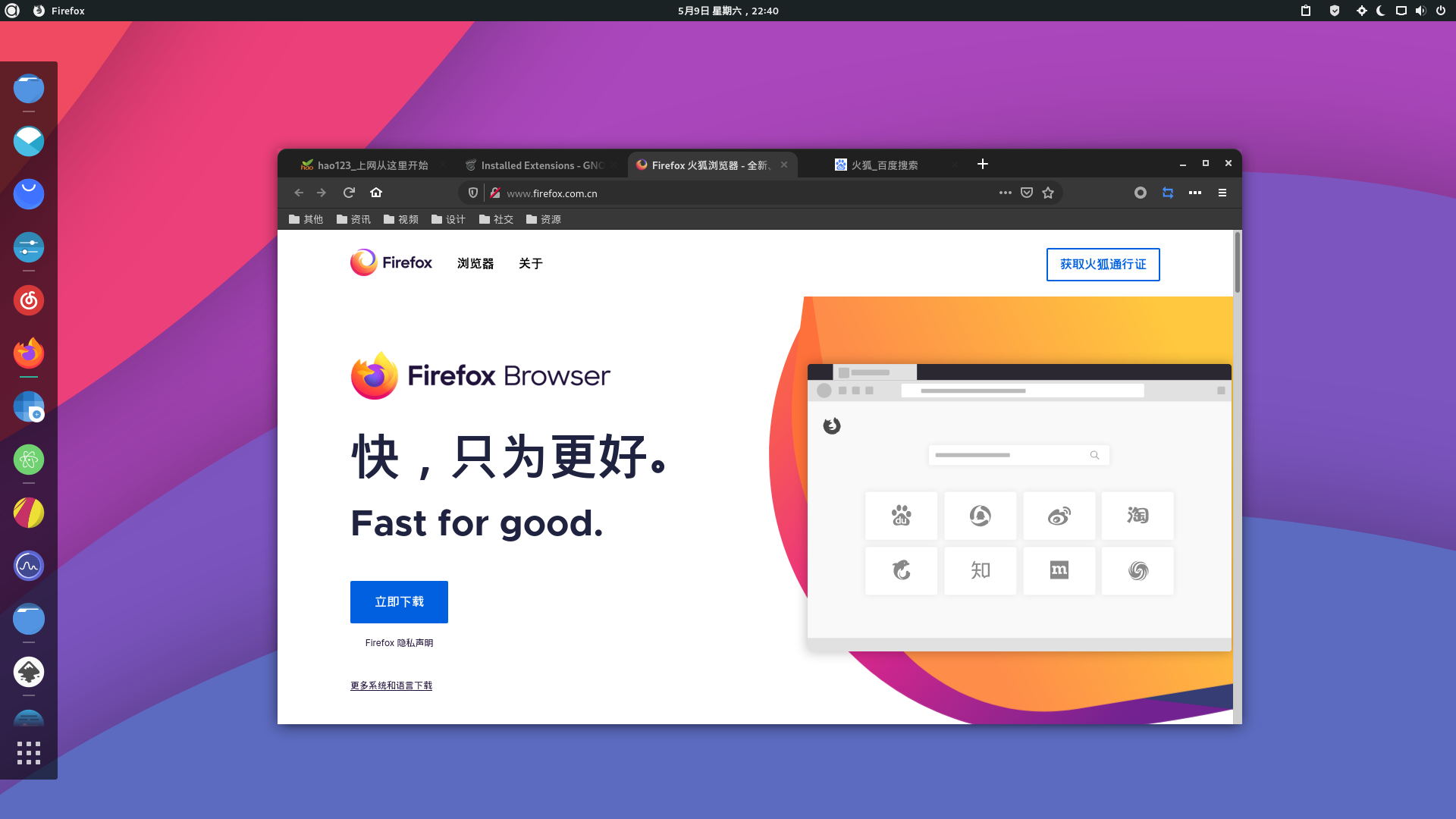Switch to the 火狐_百度搜索 tab
1456x819 pixels.
pos(883,165)
